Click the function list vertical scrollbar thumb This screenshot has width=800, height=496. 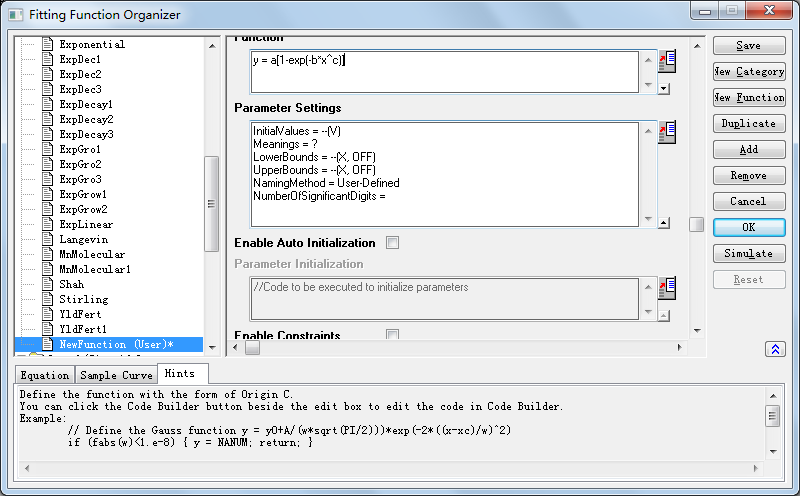point(211,203)
